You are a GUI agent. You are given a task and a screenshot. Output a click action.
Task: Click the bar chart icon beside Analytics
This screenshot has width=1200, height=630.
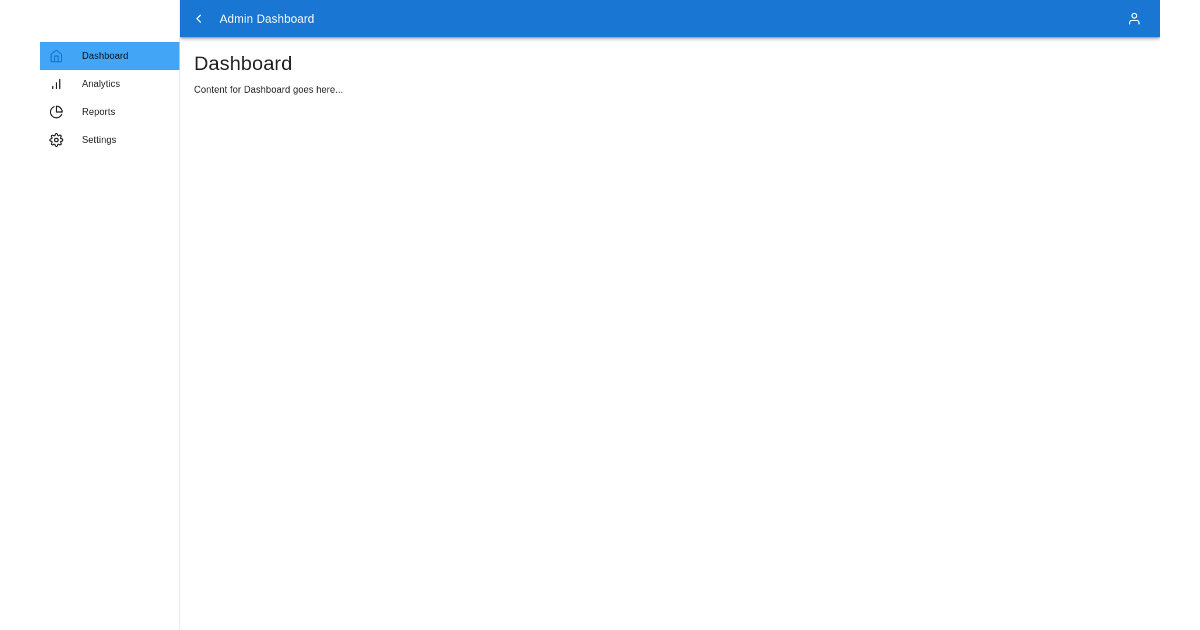point(56,84)
